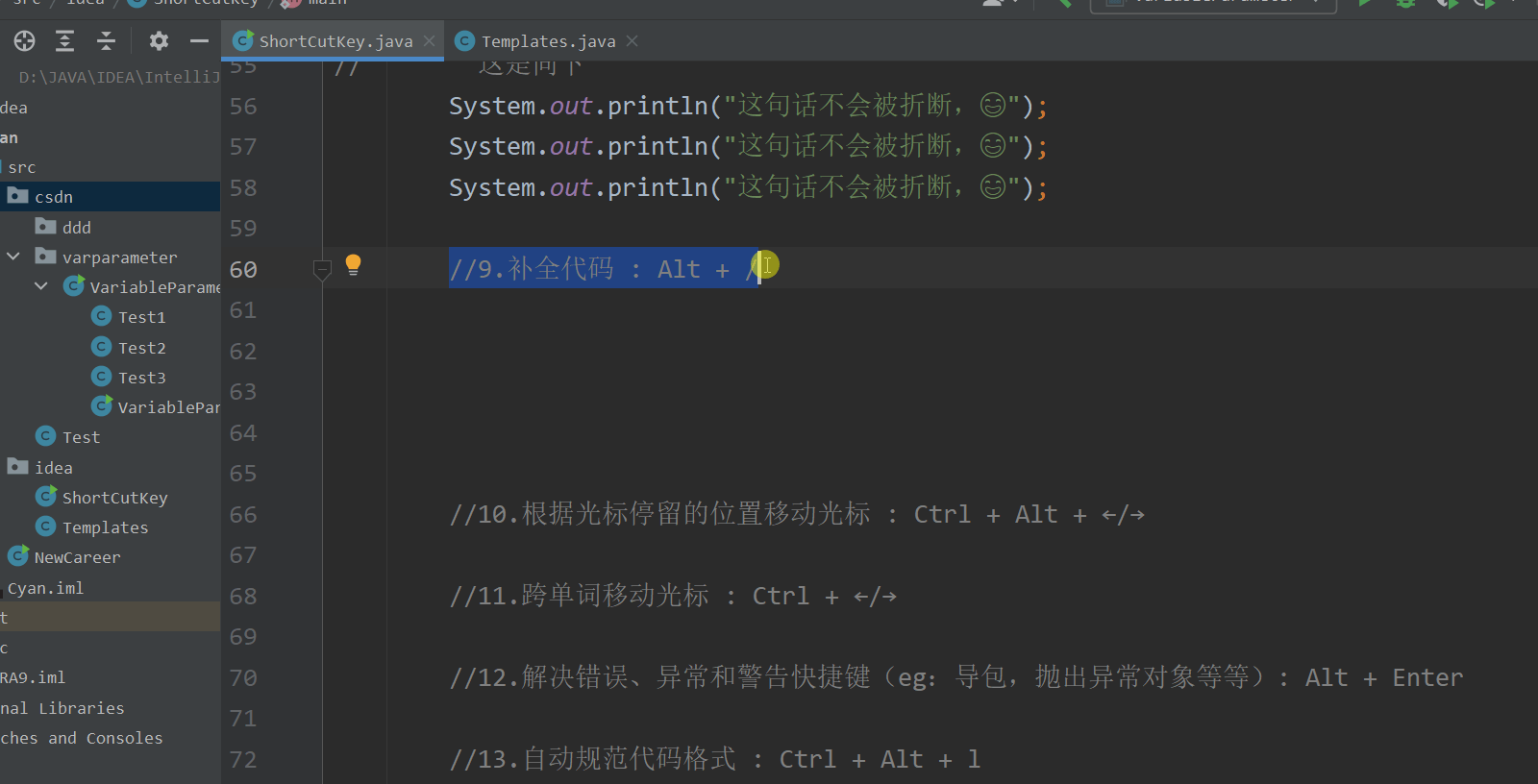Close the ShortCutKey.java tab

pos(429,40)
